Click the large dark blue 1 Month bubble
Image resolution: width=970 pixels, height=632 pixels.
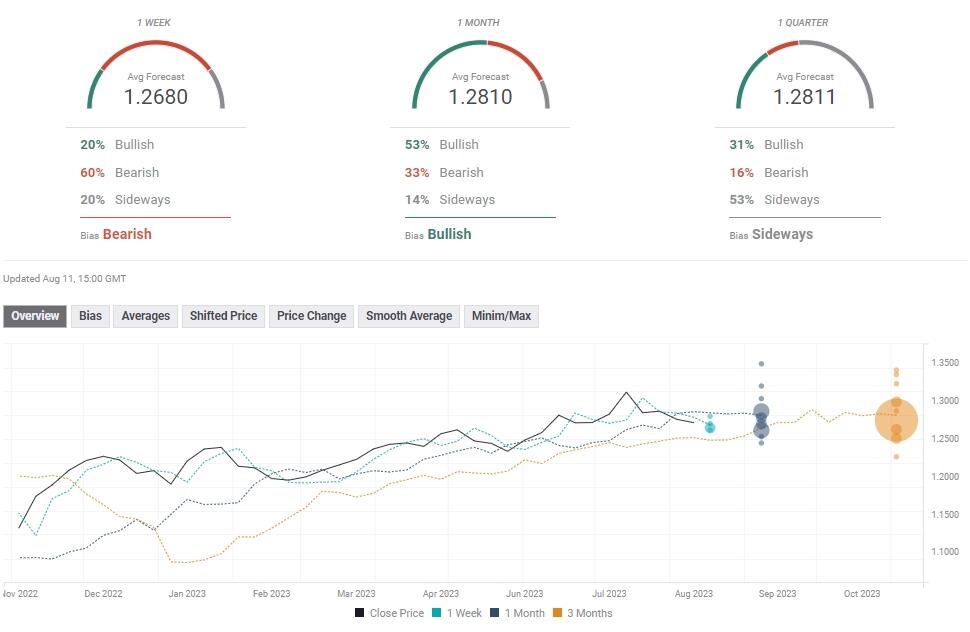point(762,412)
